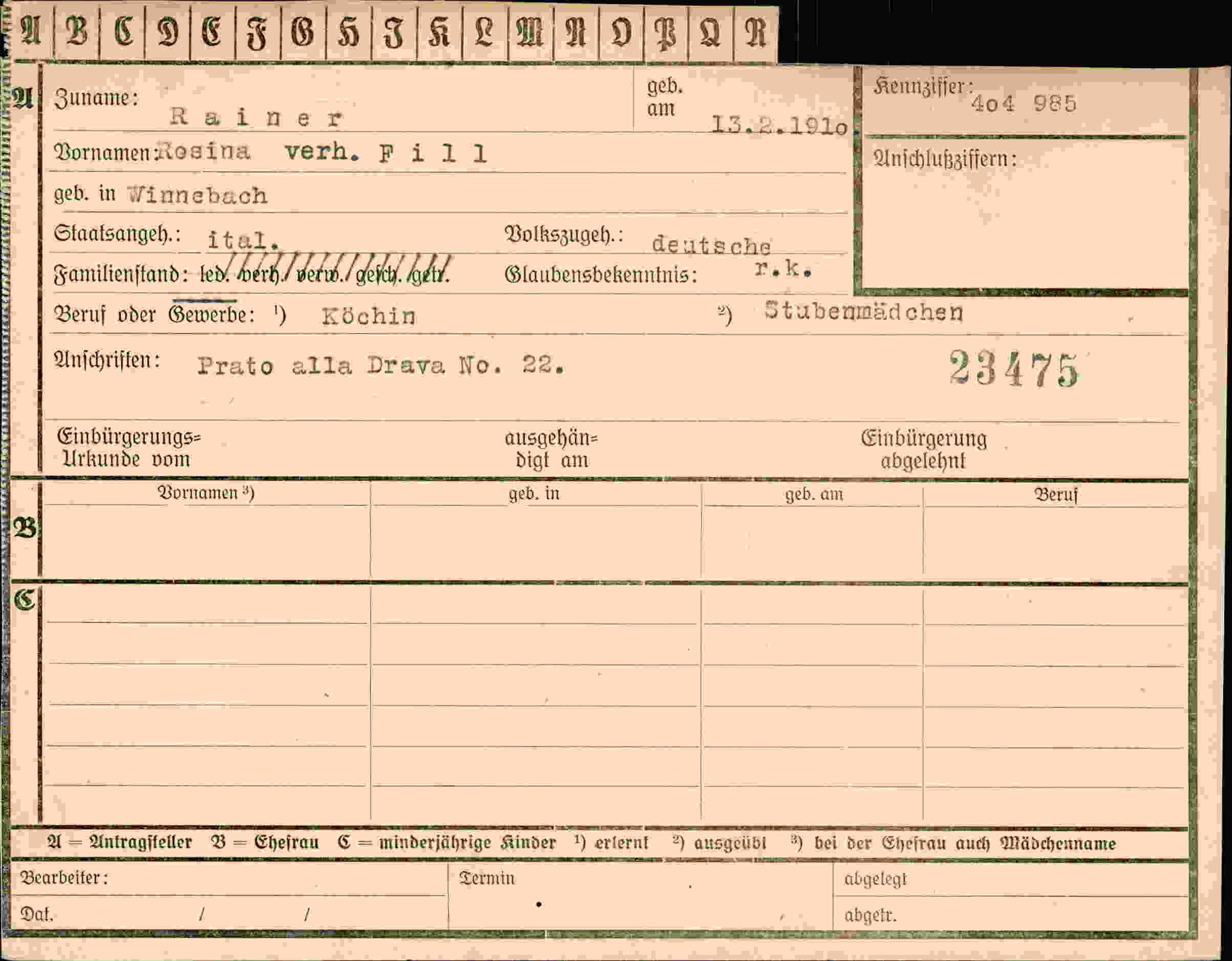Click the "Beruf oder Gewerbe:" label
The height and width of the screenshot is (961, 1232).
(154, 315)
